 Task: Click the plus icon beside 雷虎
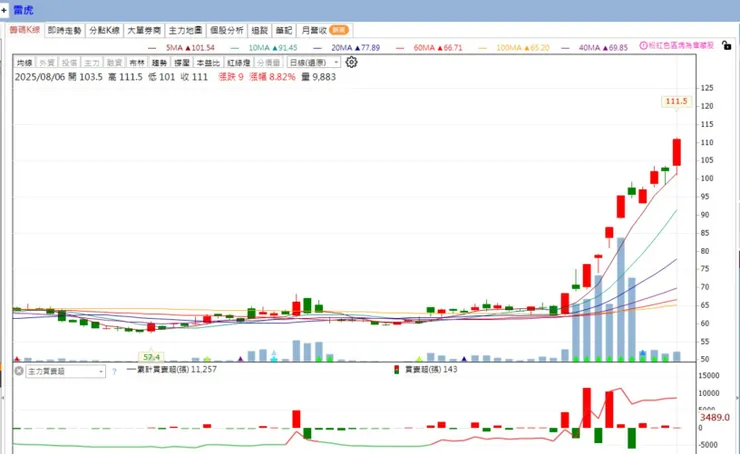[4, 10]
